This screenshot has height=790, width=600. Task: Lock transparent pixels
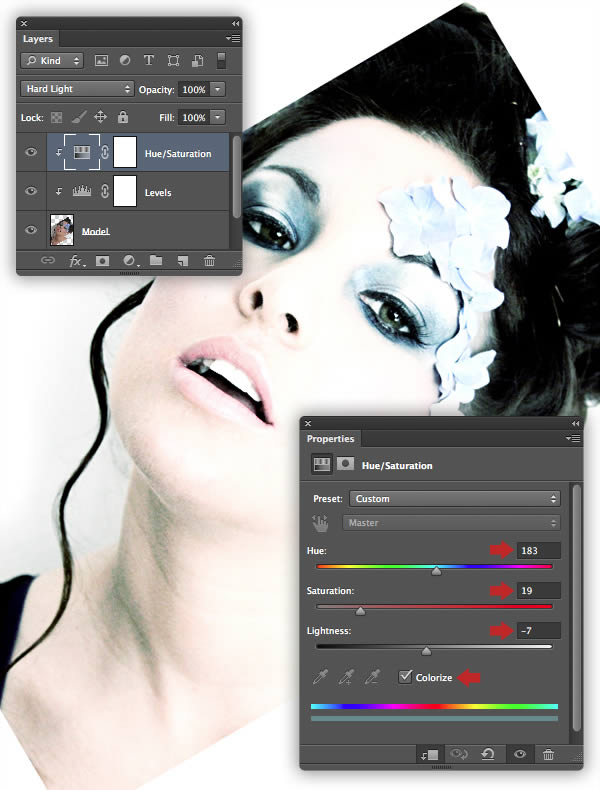tap(57, 117)
